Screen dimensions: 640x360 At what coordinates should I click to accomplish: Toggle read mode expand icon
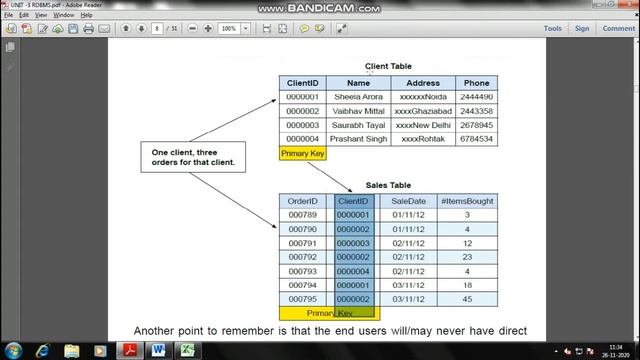[x=342, y=29]
